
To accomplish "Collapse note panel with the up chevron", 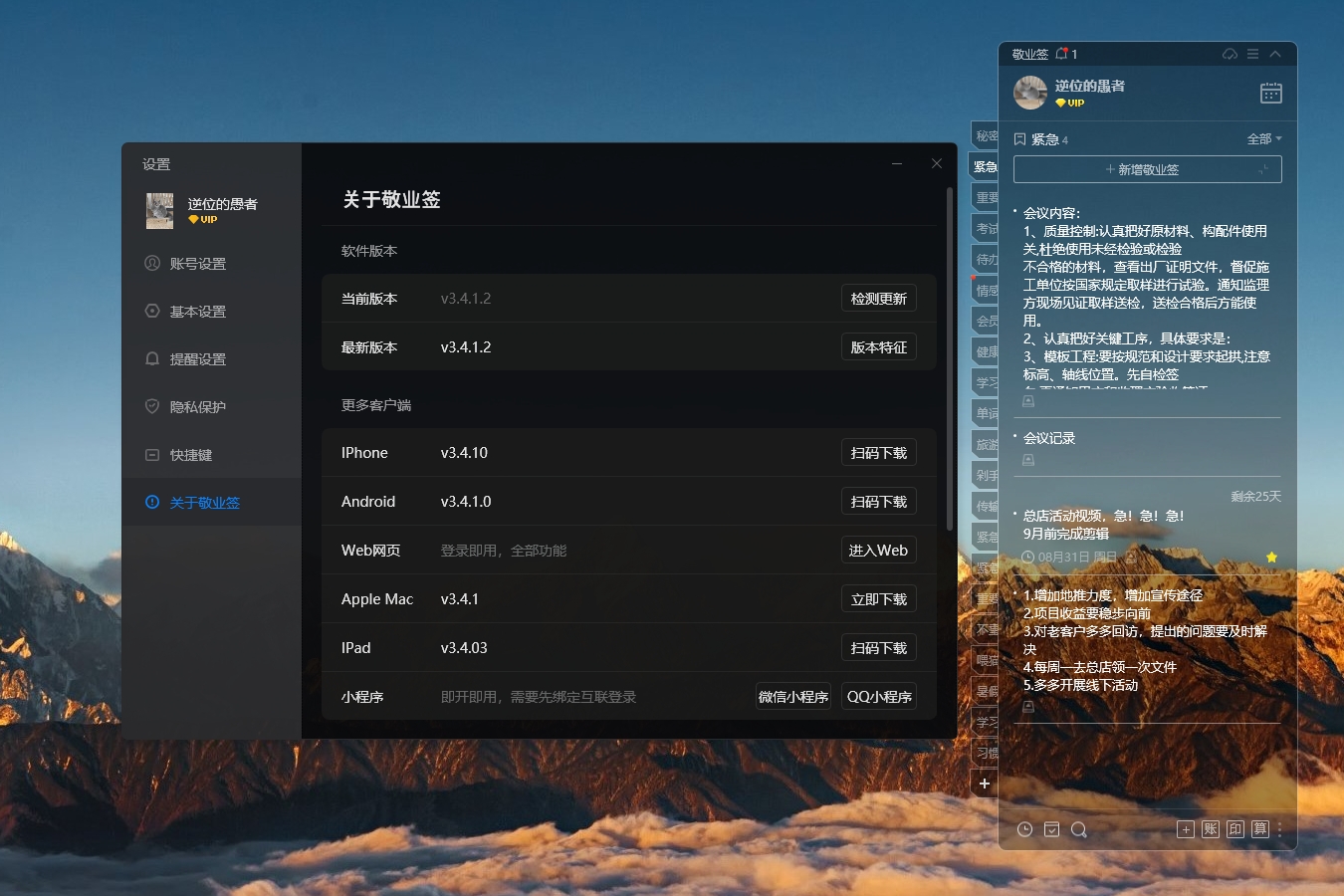I will coord(1275,54).
